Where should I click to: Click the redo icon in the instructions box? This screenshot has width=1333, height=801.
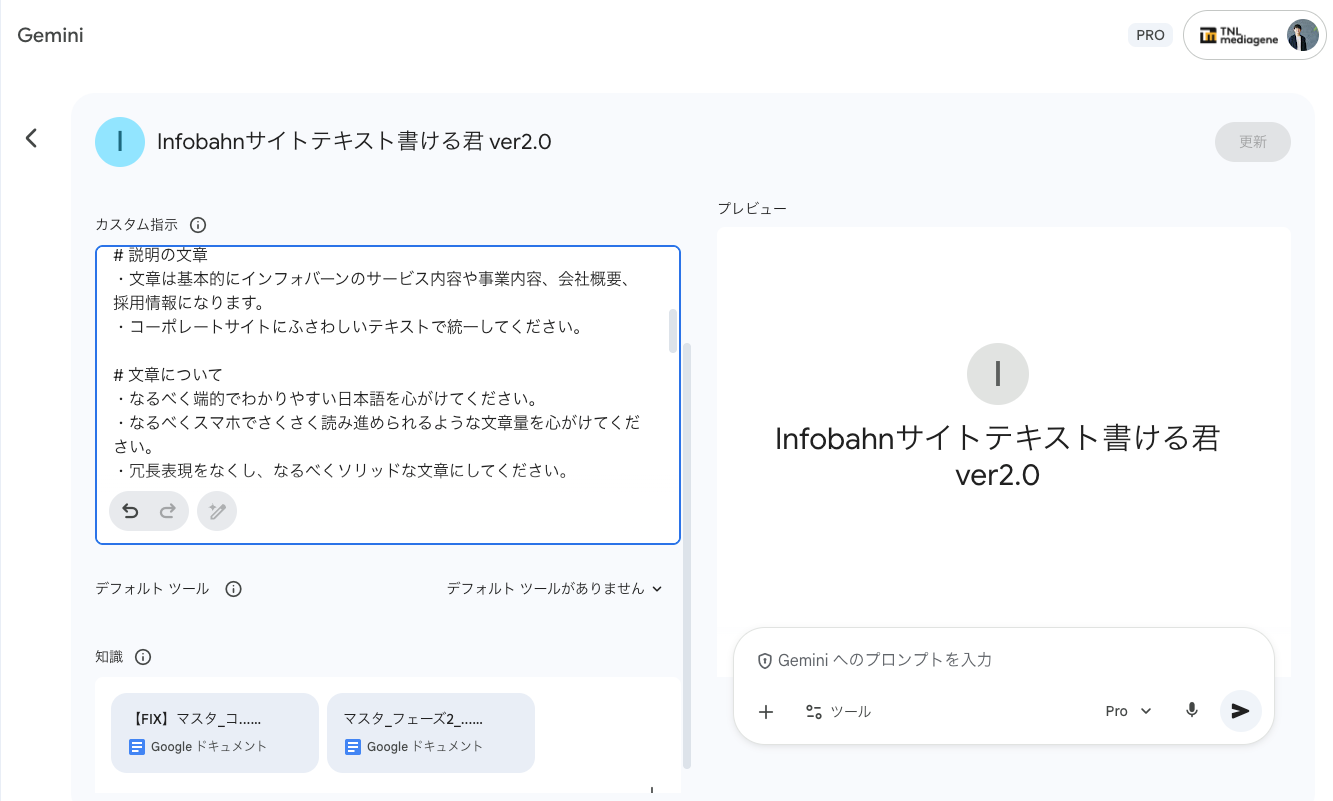coord(166,510)
